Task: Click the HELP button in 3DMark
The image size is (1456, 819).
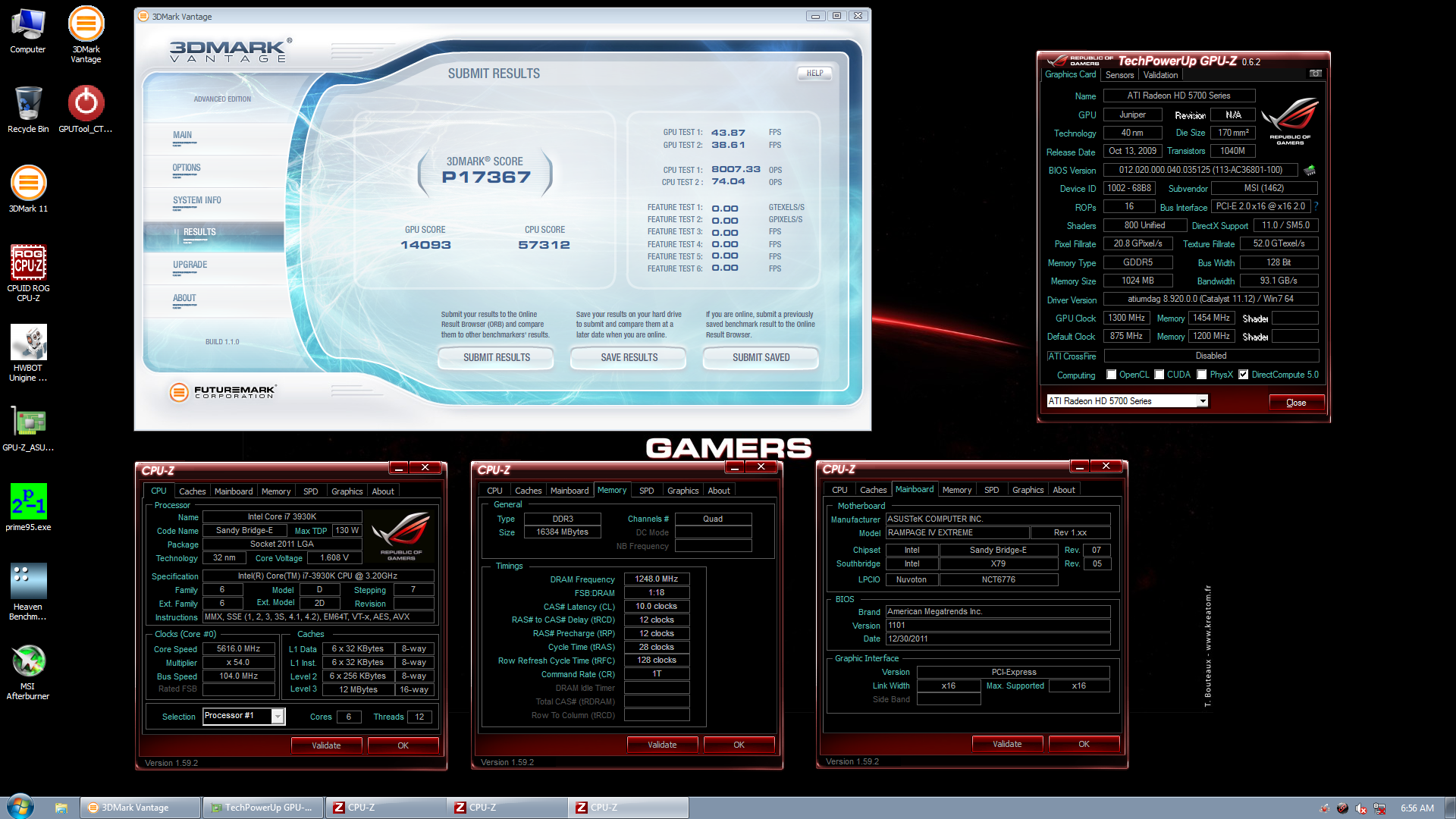Action: 814,74
